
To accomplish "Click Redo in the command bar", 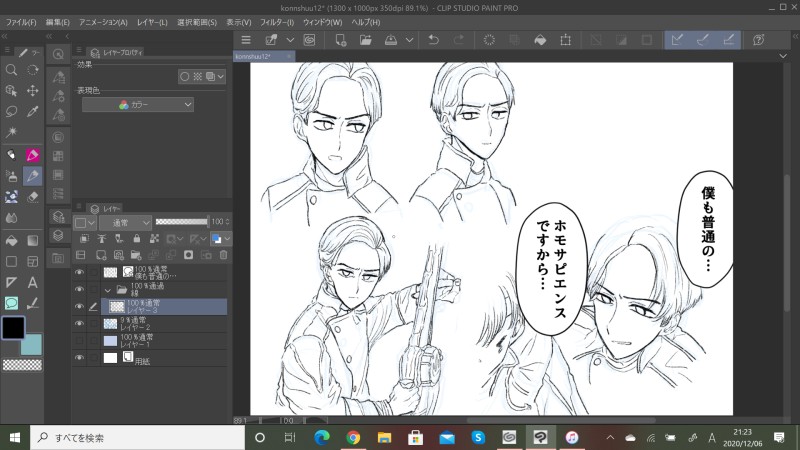I will tap(459, 40).
